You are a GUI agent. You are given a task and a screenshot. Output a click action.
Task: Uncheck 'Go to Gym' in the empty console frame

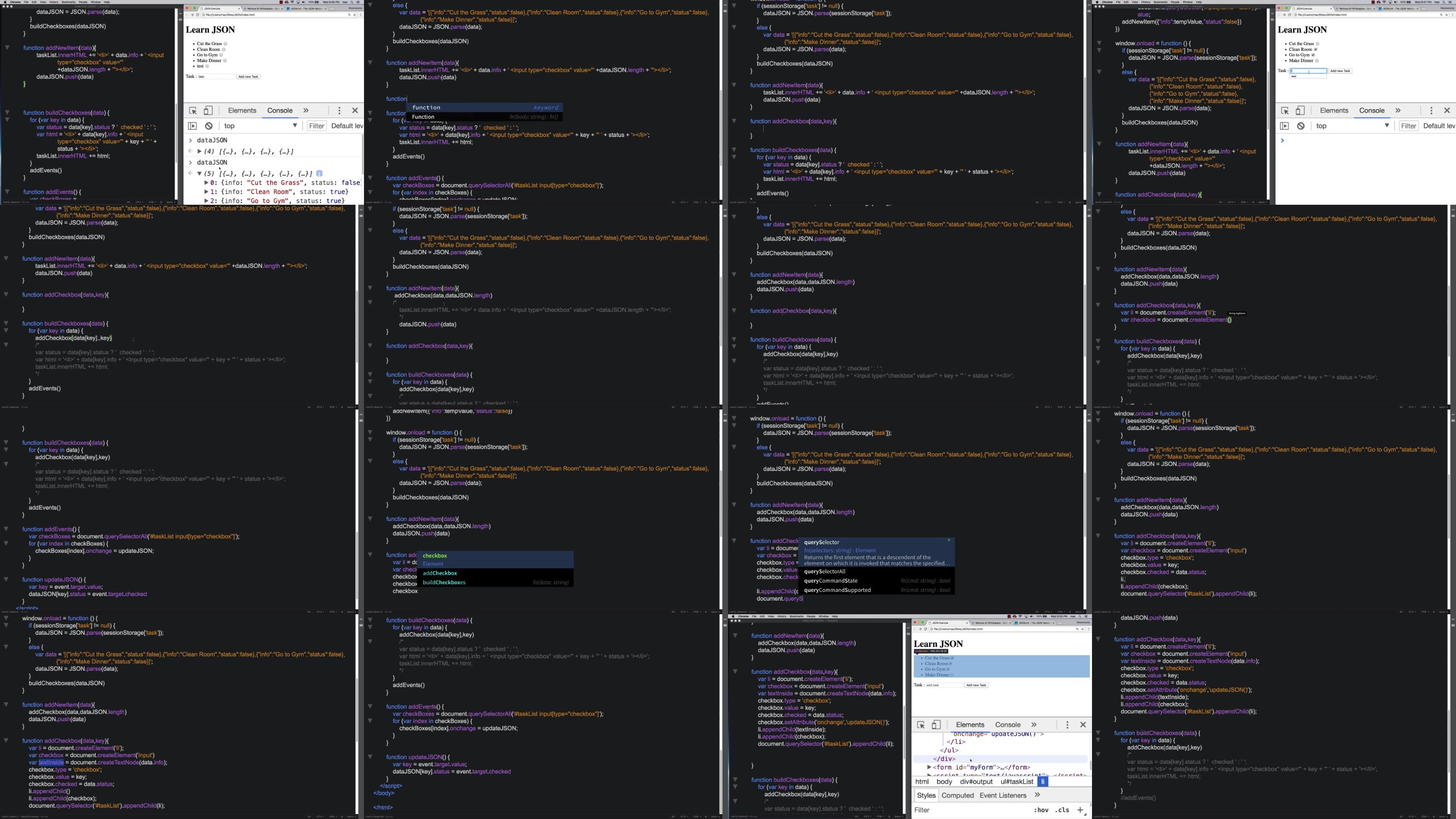[1313, 55]
